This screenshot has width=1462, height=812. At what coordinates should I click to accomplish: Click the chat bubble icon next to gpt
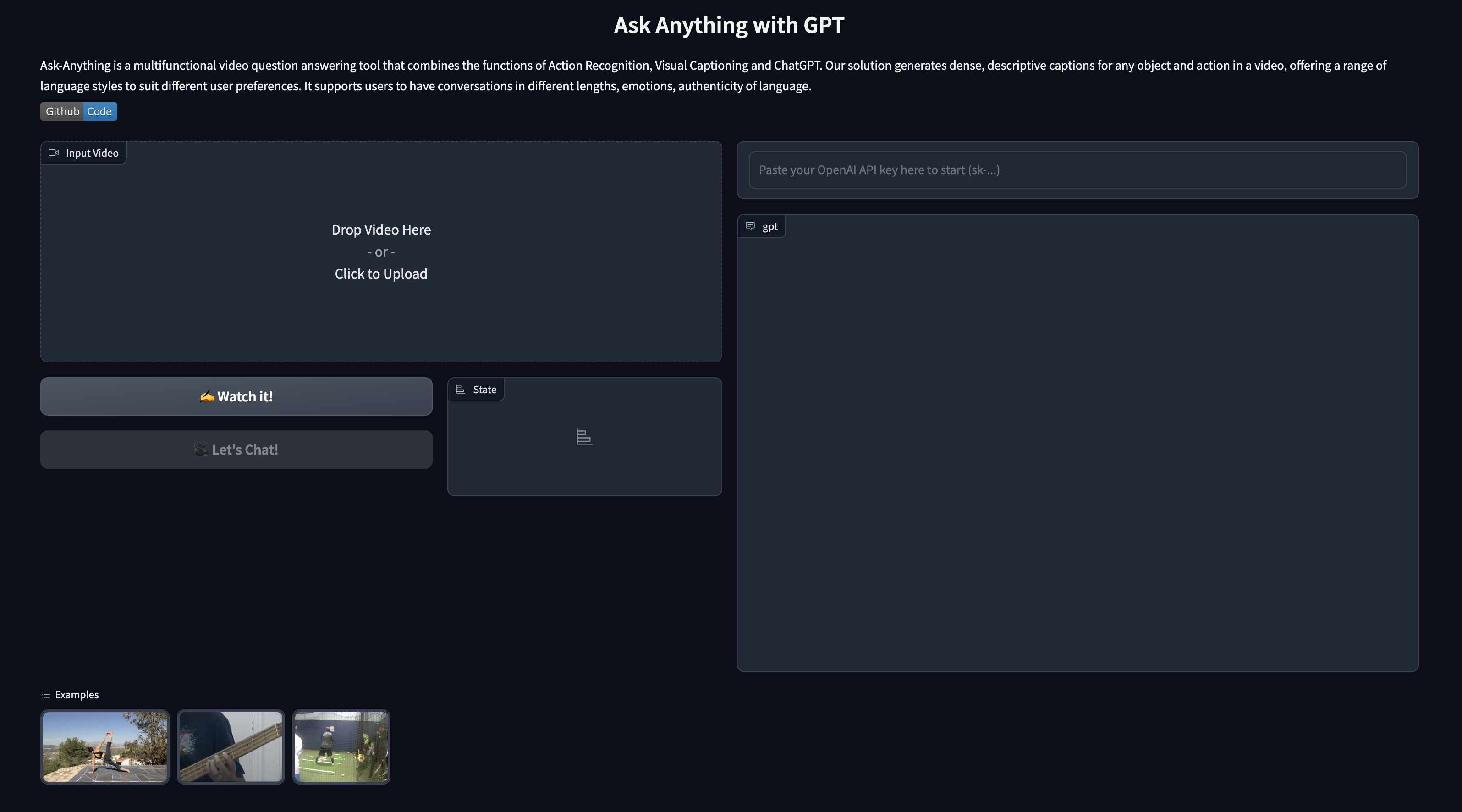point(750,226)
